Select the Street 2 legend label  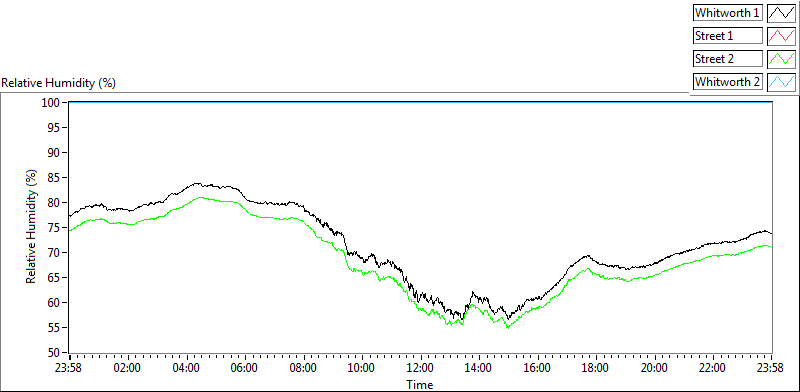728,59
